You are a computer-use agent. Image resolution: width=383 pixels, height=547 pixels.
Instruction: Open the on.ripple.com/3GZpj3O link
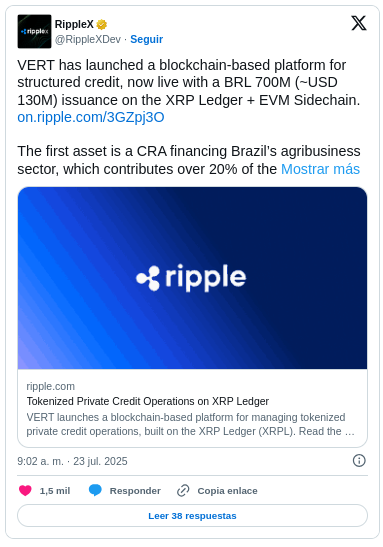[91, 117]
